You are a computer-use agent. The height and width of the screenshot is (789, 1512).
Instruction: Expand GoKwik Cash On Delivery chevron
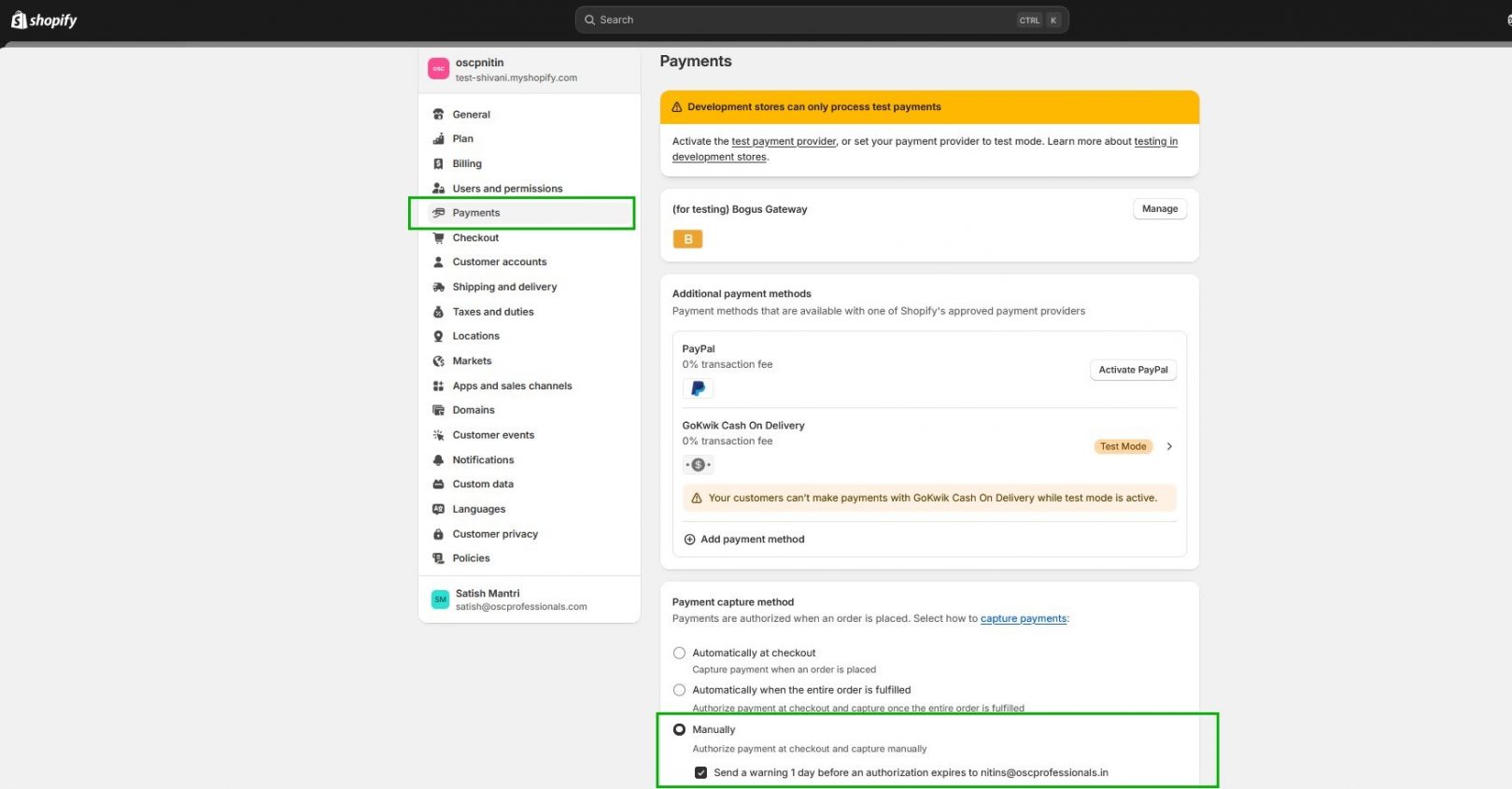(x=1169, y=446)
